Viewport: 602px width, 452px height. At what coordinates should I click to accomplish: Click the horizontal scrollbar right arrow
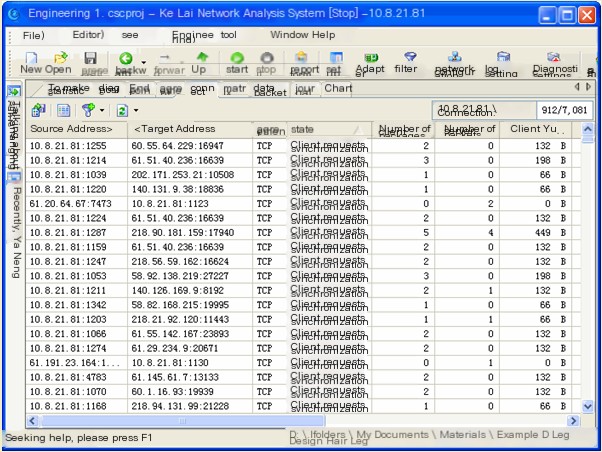[x=573, y=421]
